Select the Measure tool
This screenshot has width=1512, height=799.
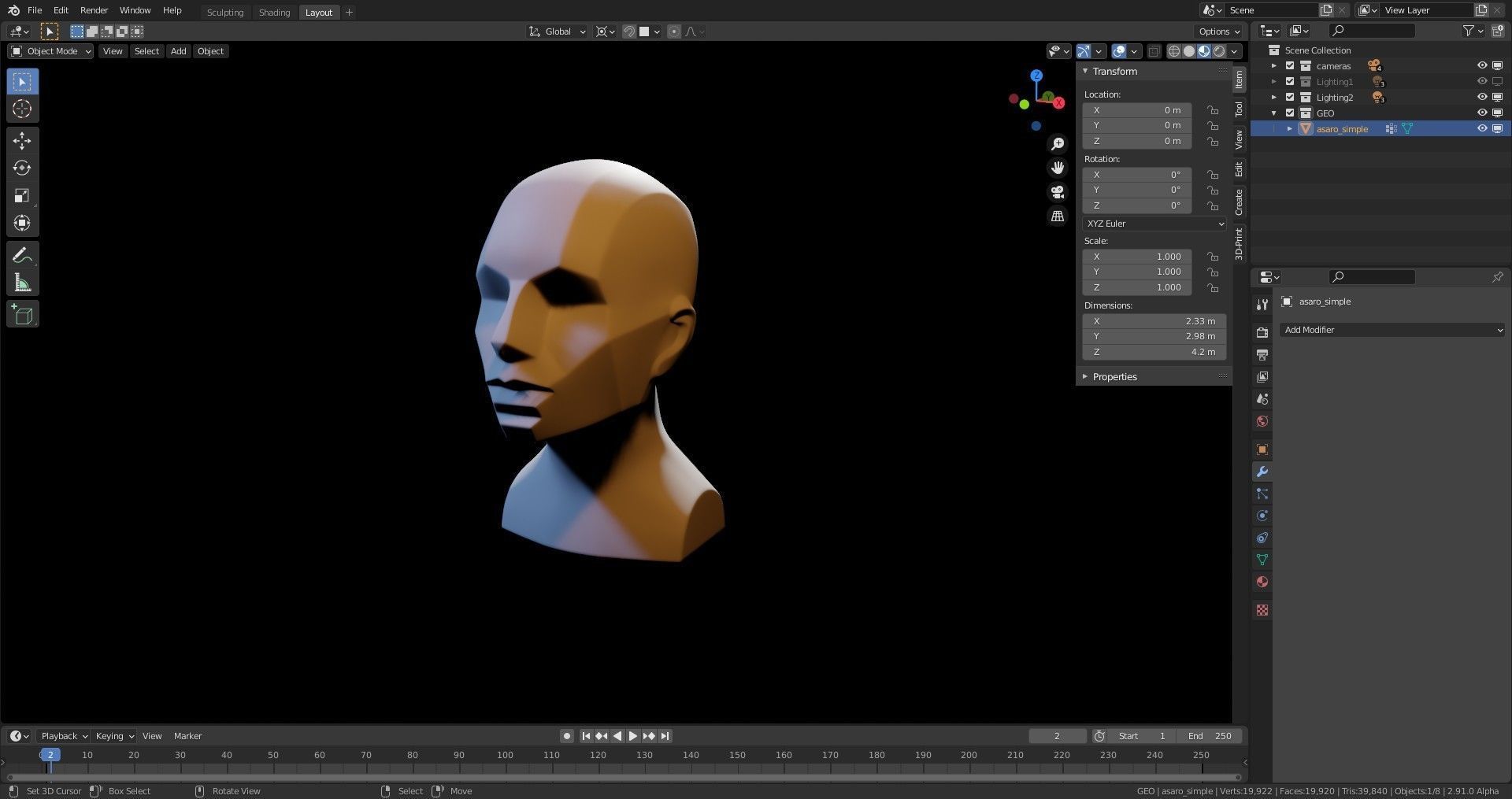(x=22, y=283)
